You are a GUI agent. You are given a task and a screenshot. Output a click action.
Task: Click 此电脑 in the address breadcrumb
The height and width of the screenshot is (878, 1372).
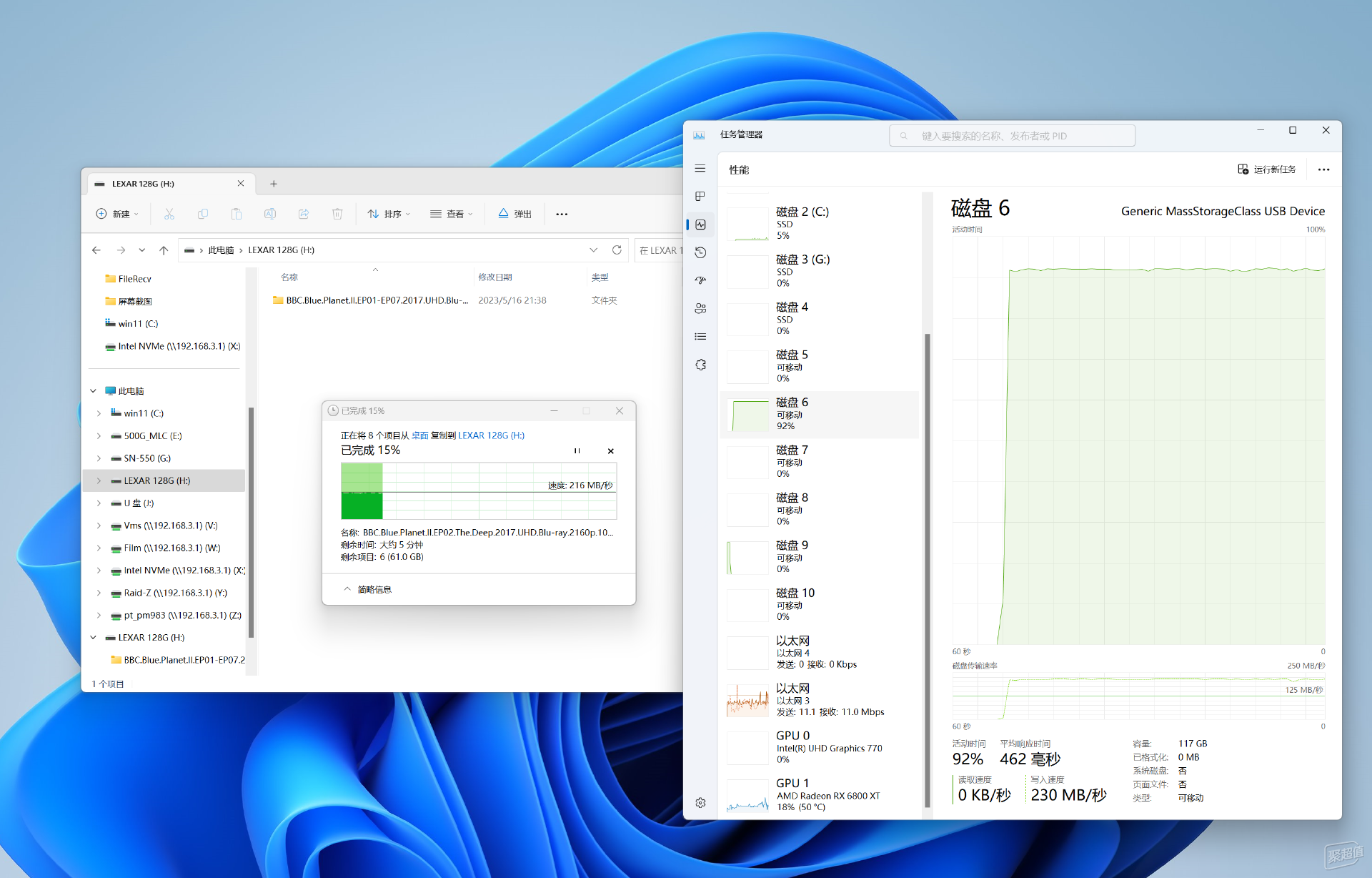click(221, 250)
